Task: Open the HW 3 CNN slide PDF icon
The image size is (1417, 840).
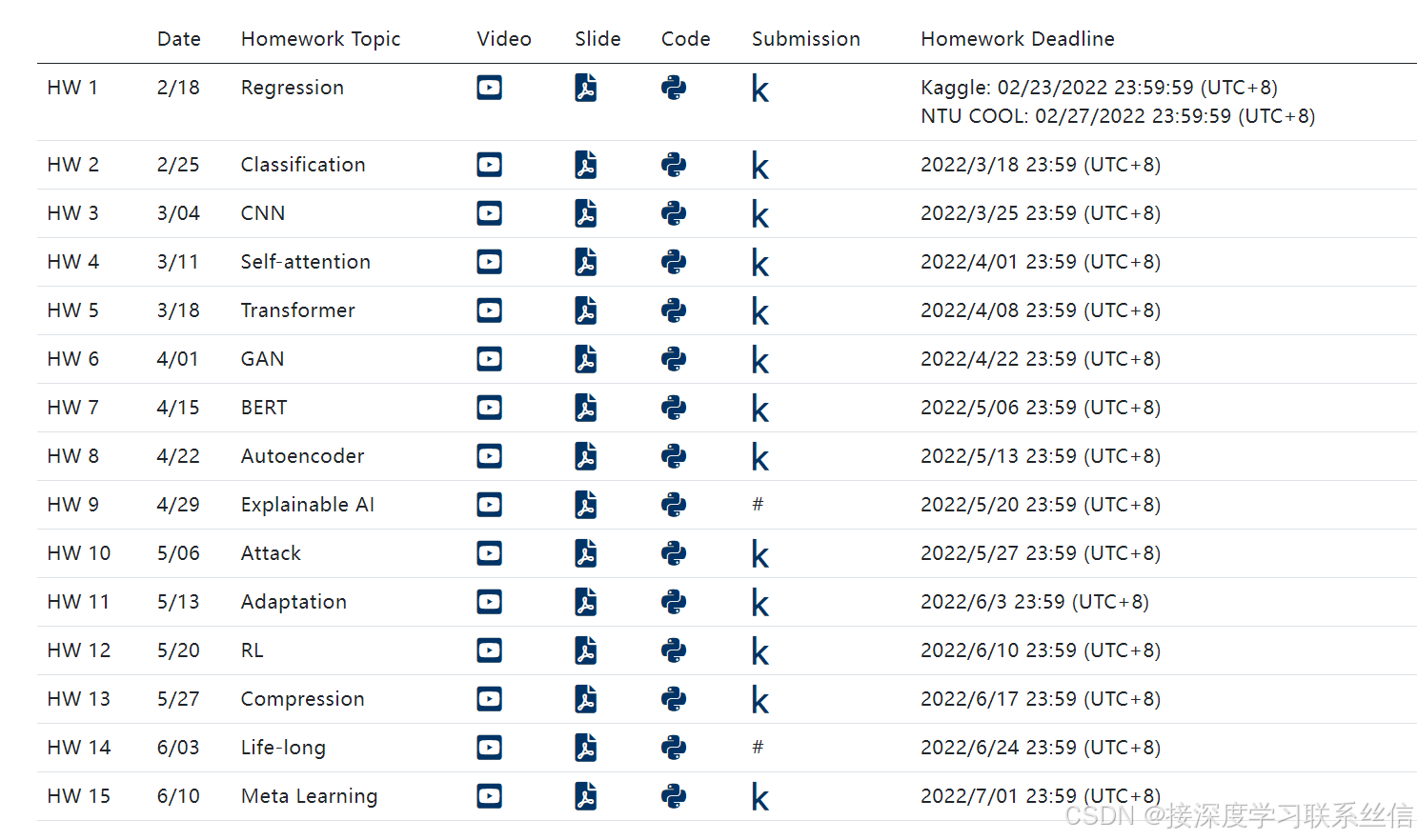Action: pyautogui.click(x=586, y=213)
